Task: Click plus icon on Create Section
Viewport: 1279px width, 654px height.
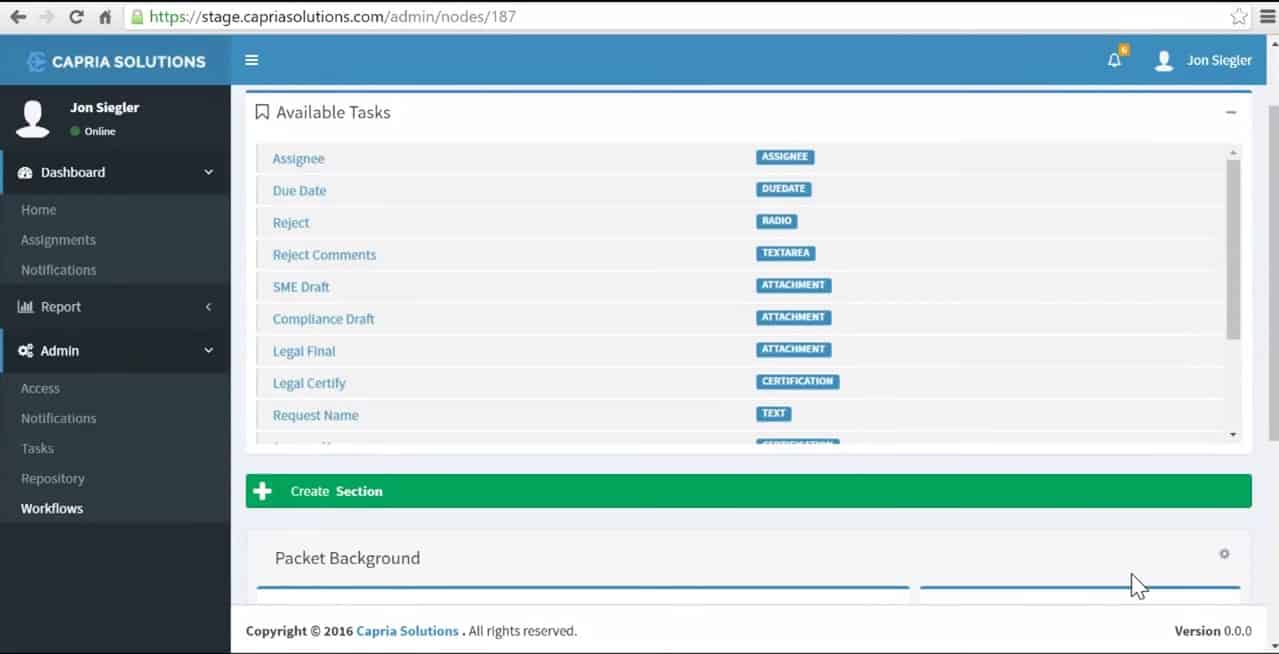Action: (263, 491)
